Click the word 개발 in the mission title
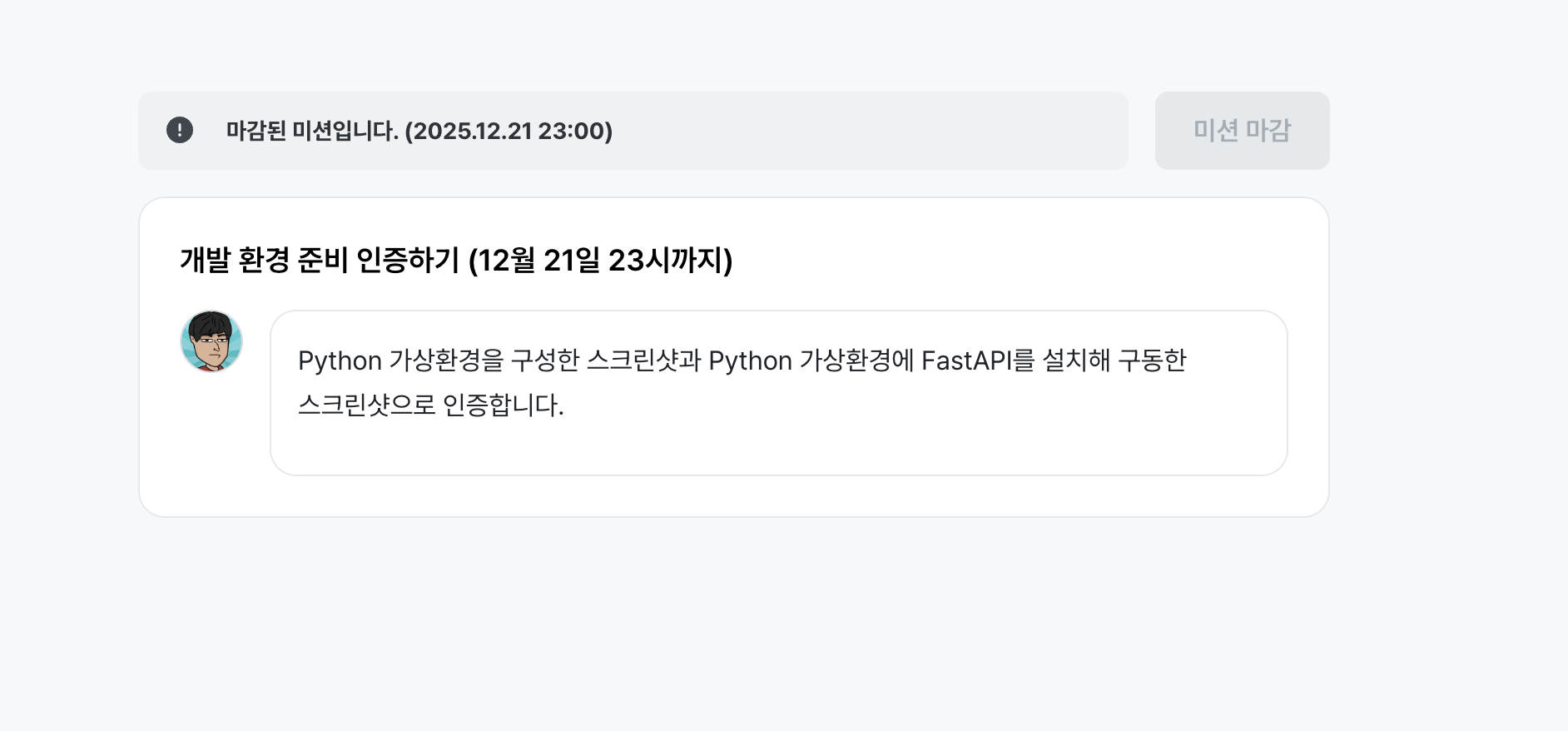Viewport: 1568px width, 731px height. (205, 260)
